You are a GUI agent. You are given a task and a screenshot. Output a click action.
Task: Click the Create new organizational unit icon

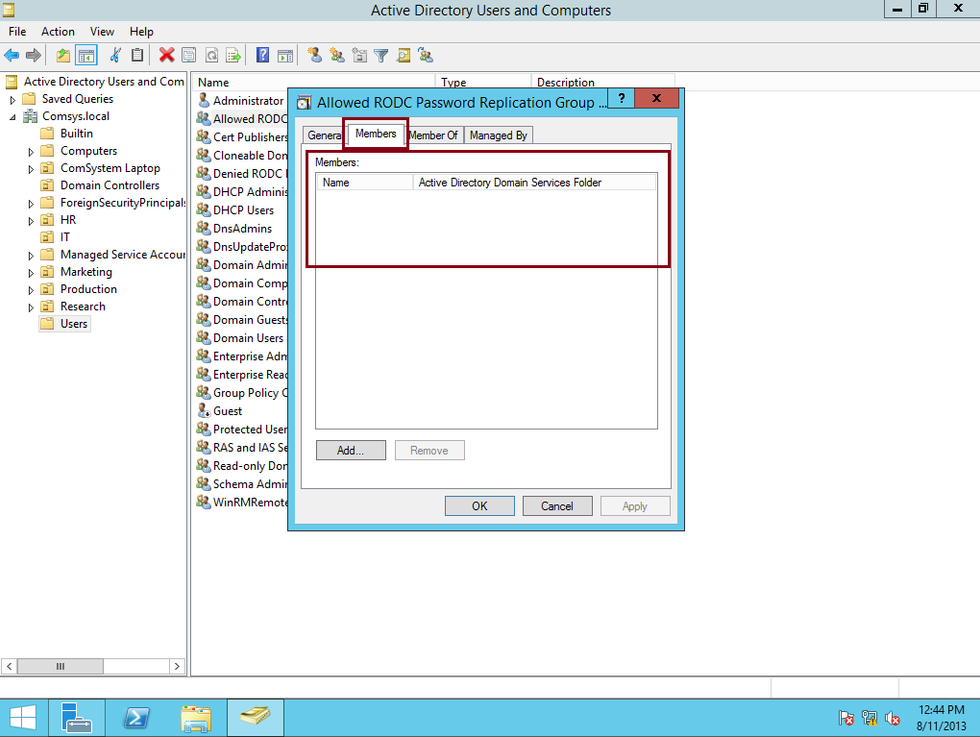coord(359,56)
